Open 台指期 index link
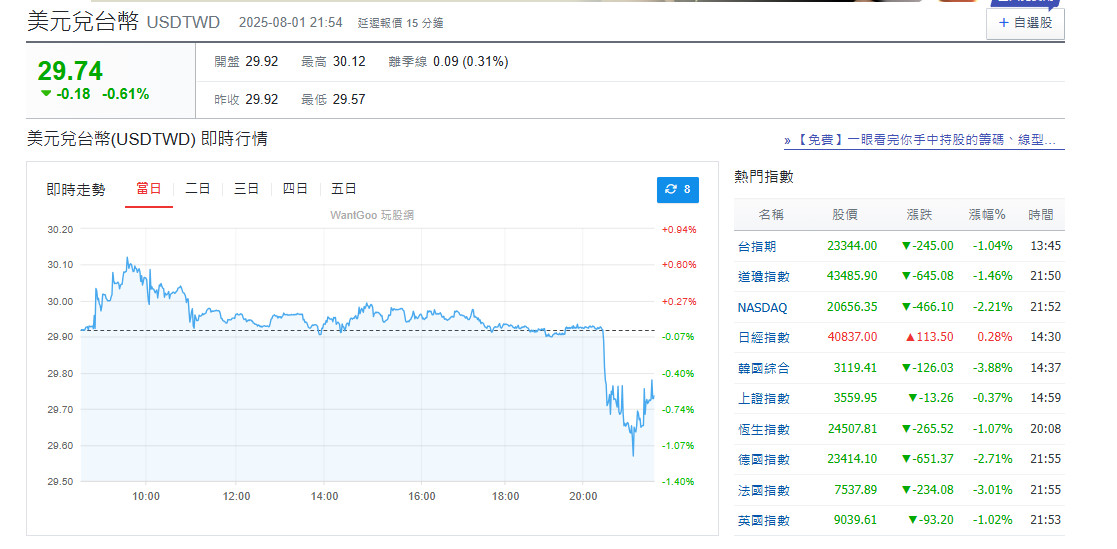The height and width of the screenshot is (549, 1117). (756, 246)
